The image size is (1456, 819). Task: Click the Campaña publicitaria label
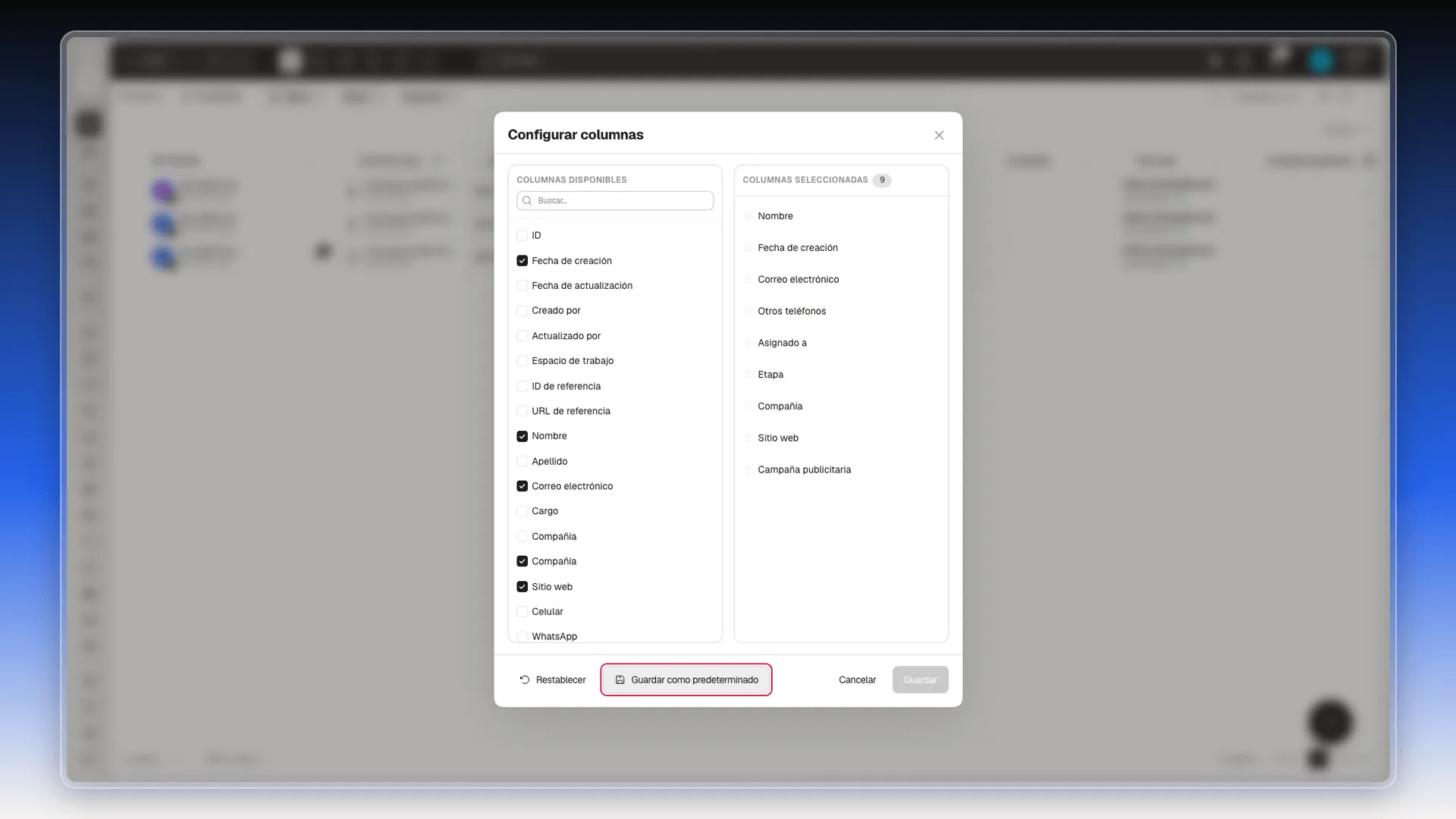tap(804, 470)
